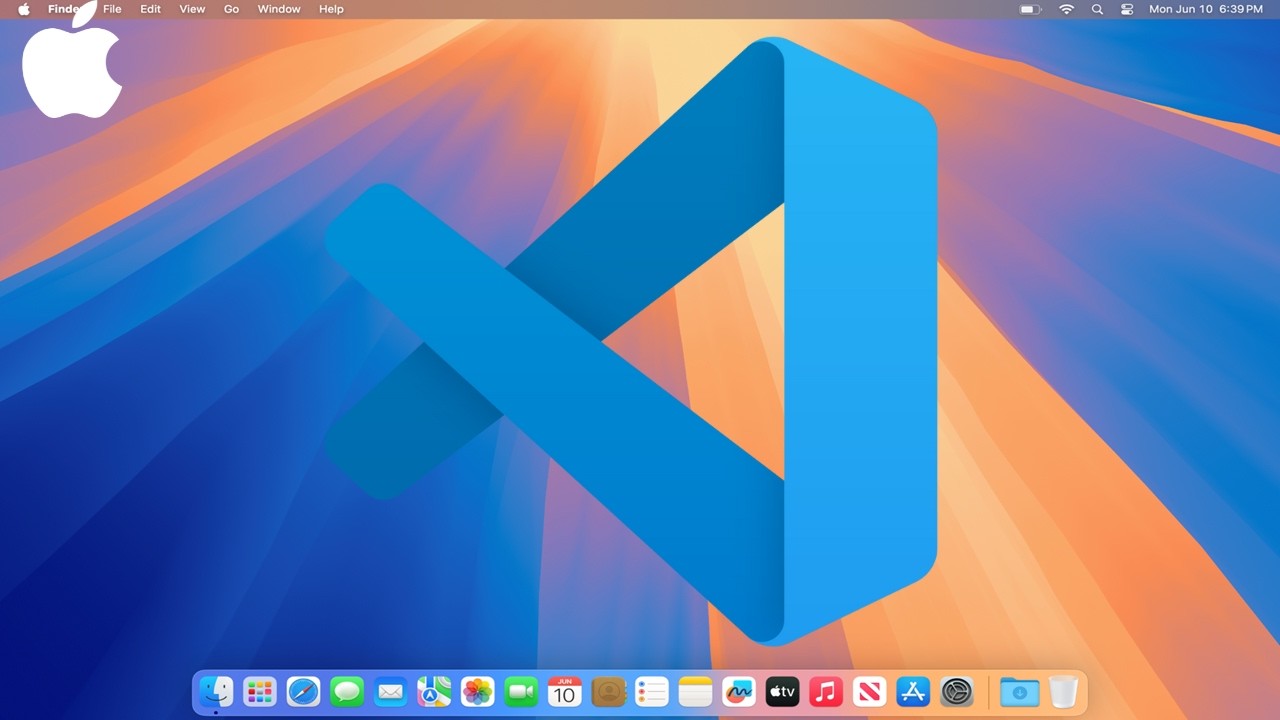Open the Wi-Fi menu bar icon
1280x720 pixels.
(1067, 9)
